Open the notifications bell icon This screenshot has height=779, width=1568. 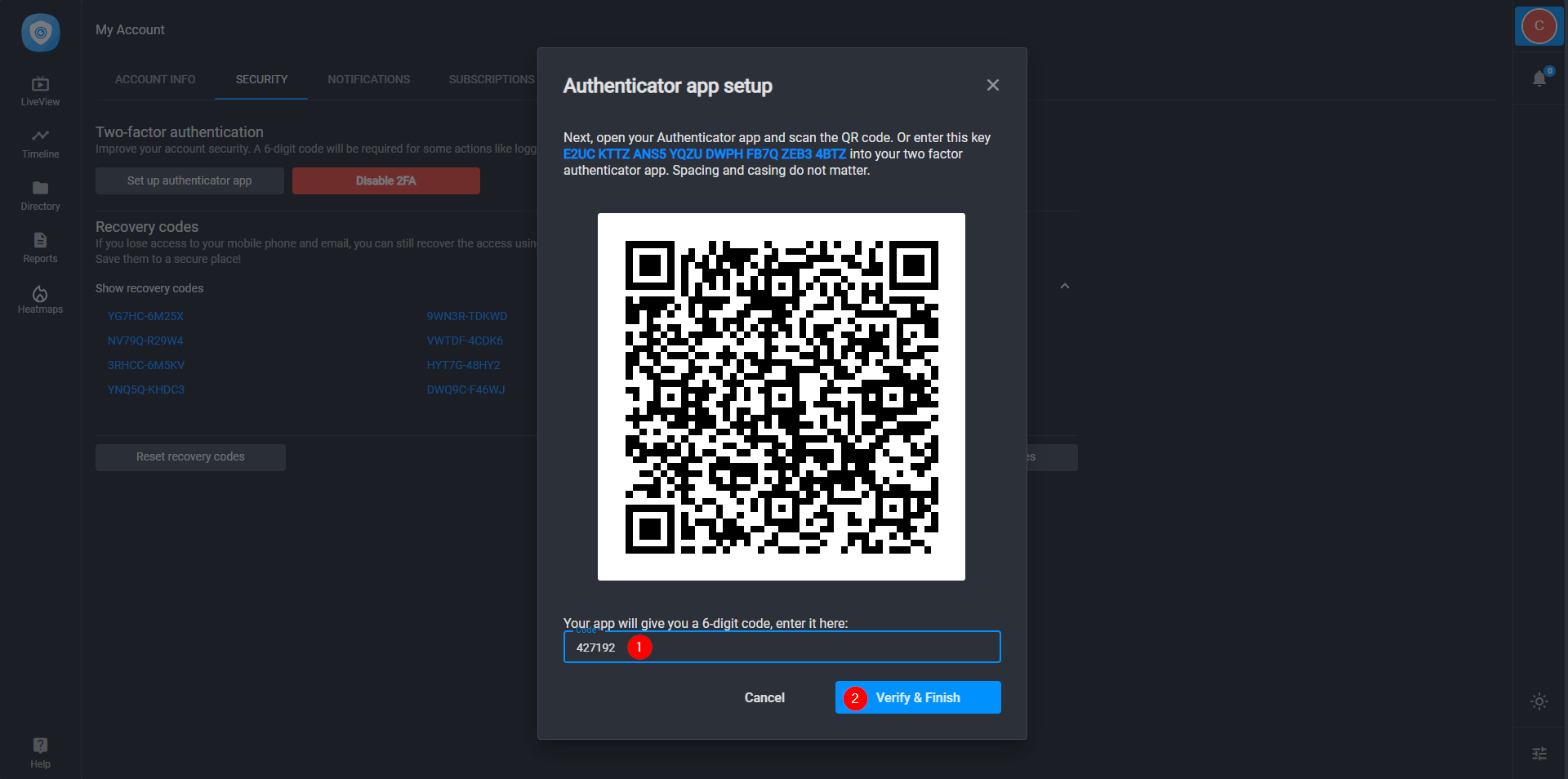[x=1539, y=78]
